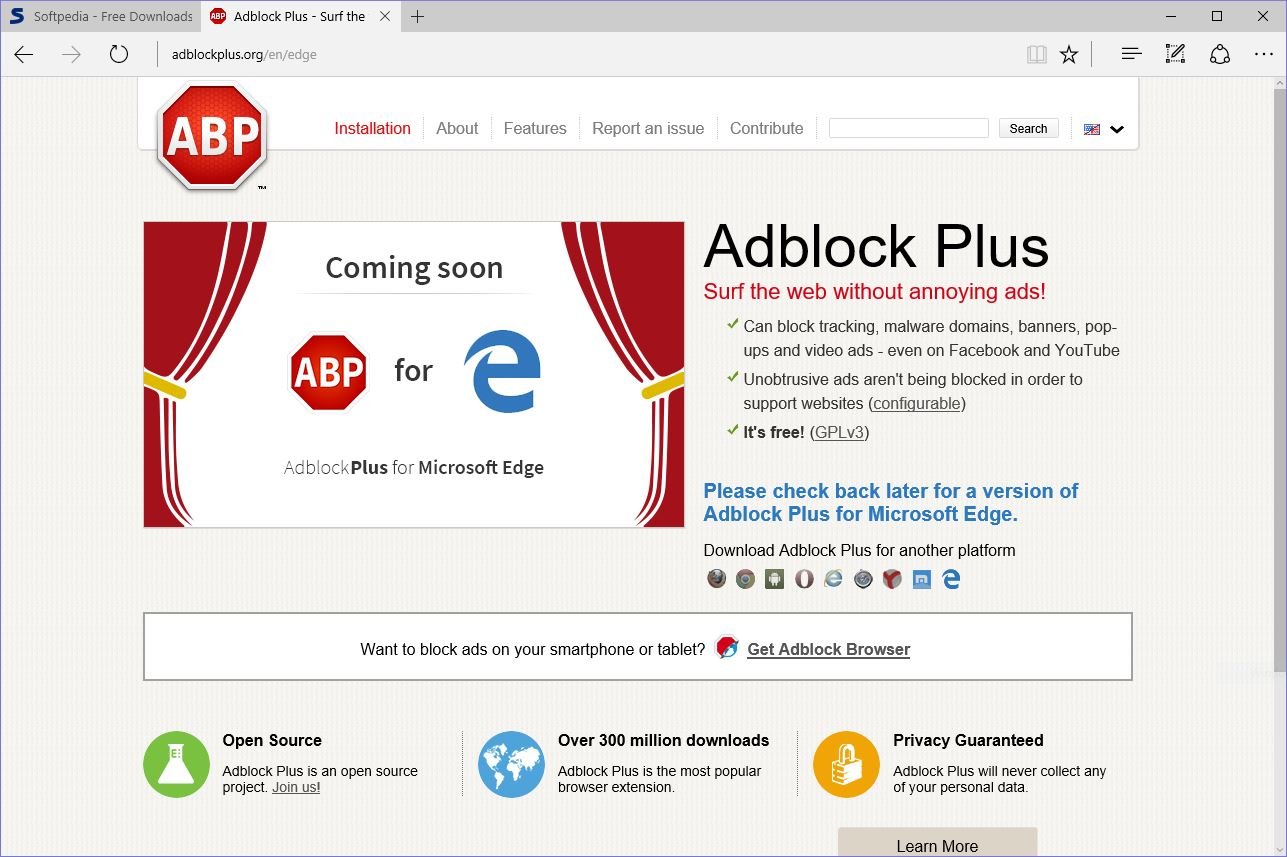Click the Open Source flask icon
This screenshot has width=1287, height=857.
176,763
